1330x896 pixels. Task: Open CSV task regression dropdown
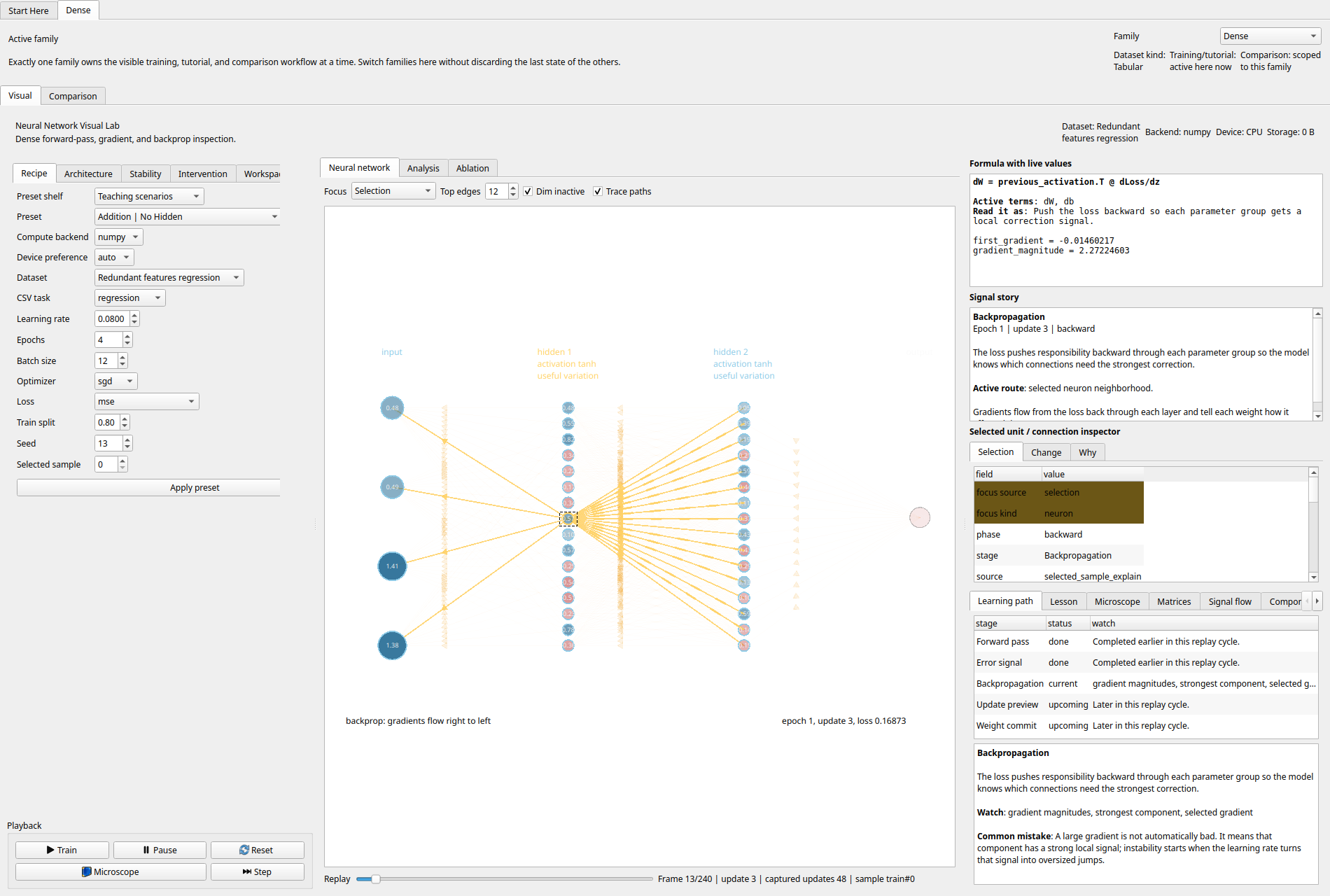(x=129, y=297)
